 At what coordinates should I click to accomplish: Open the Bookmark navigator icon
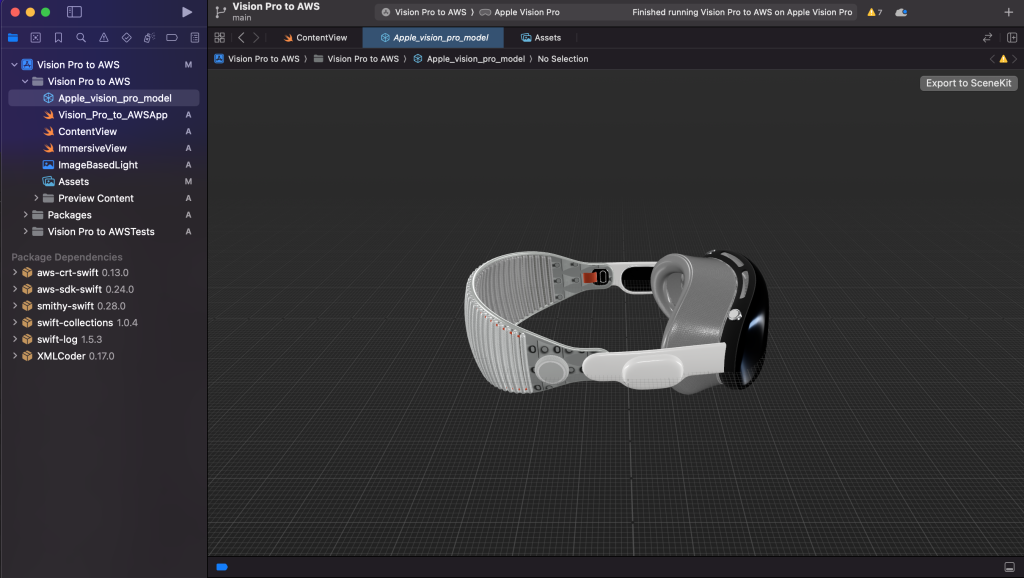click(x=58, y=37)
